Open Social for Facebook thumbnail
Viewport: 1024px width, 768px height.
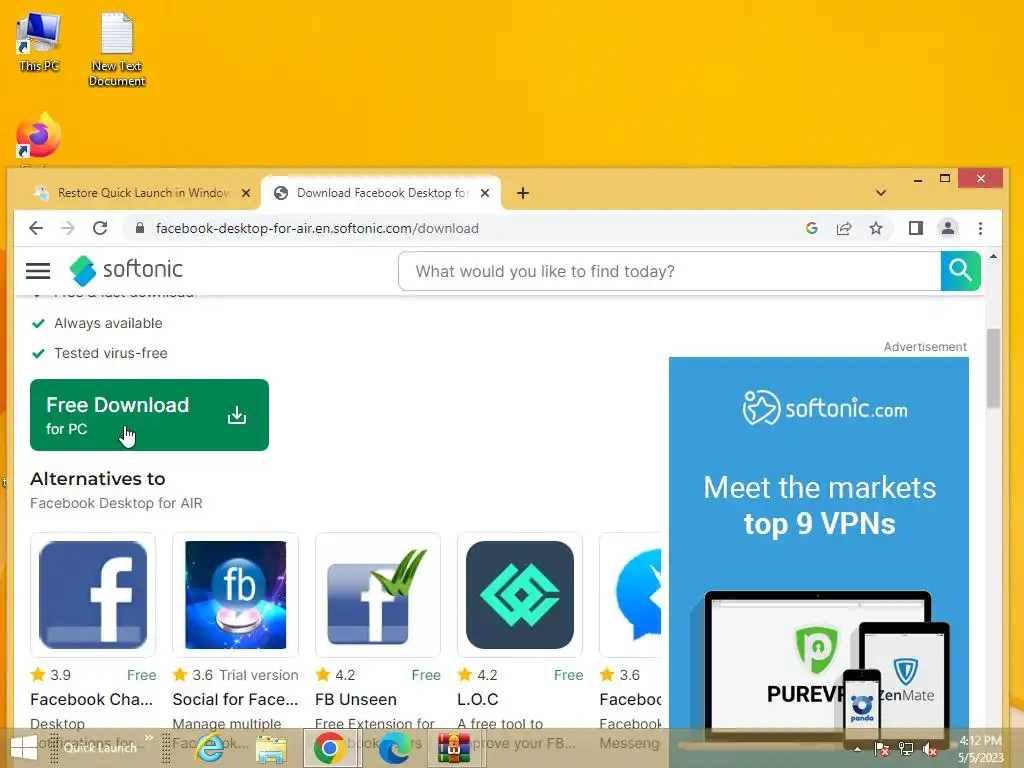pos(235,595)
